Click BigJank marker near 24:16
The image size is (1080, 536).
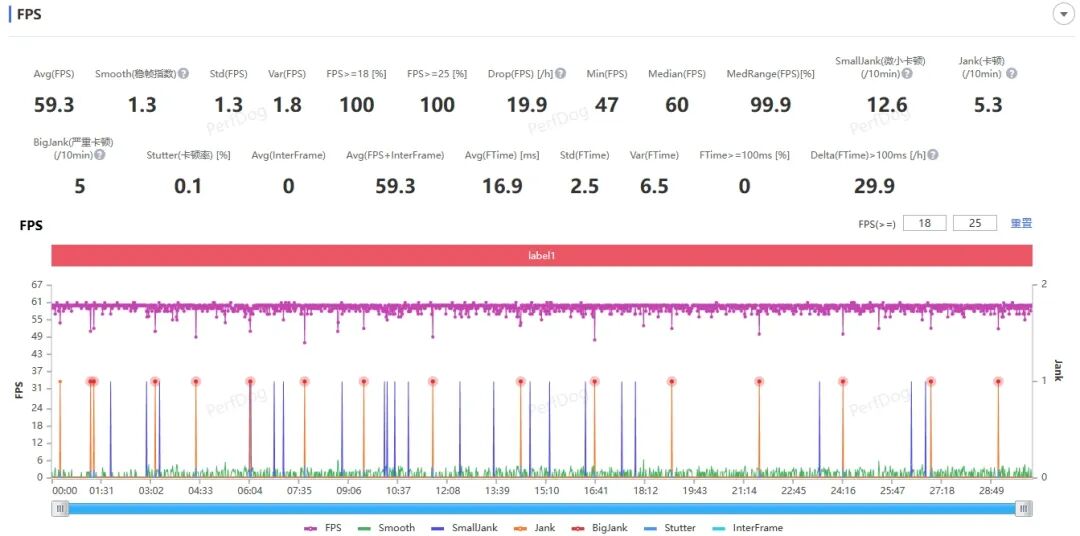point(842,381)
